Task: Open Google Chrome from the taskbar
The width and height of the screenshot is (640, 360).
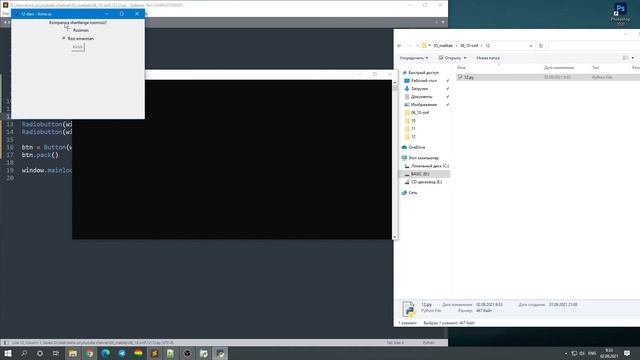Action: [89, 353]
